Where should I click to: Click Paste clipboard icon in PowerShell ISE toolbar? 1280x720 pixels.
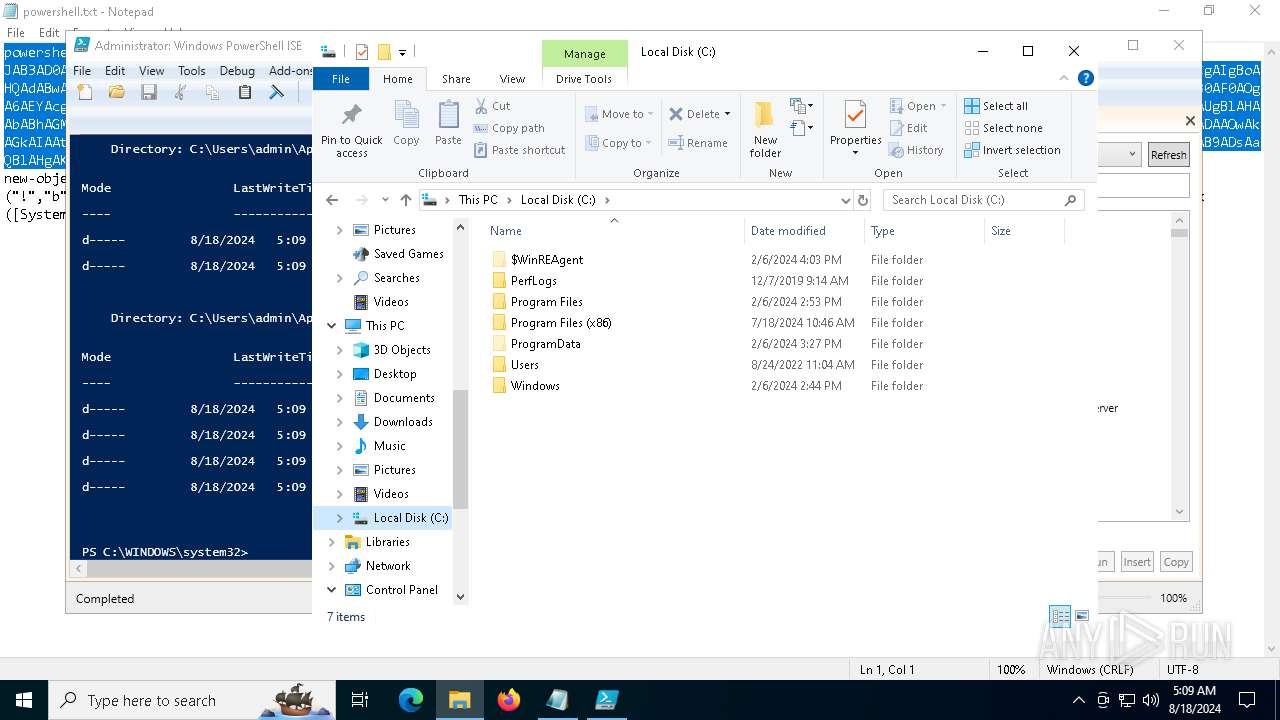(245, 92)
